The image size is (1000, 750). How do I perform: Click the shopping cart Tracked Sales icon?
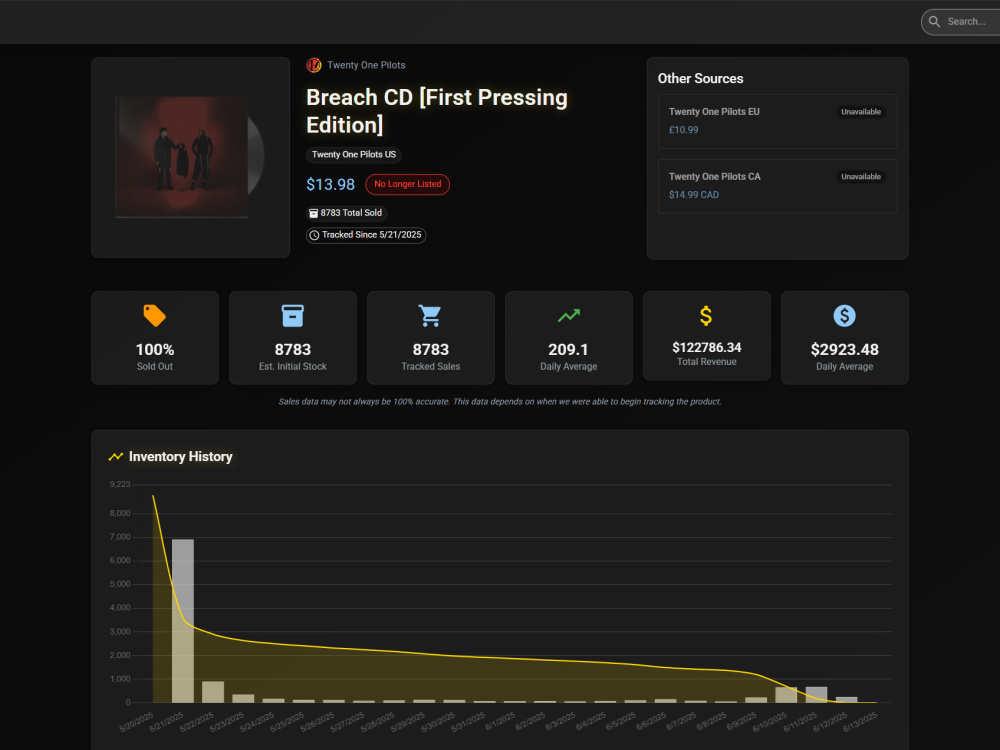click(x=430, y=316)
